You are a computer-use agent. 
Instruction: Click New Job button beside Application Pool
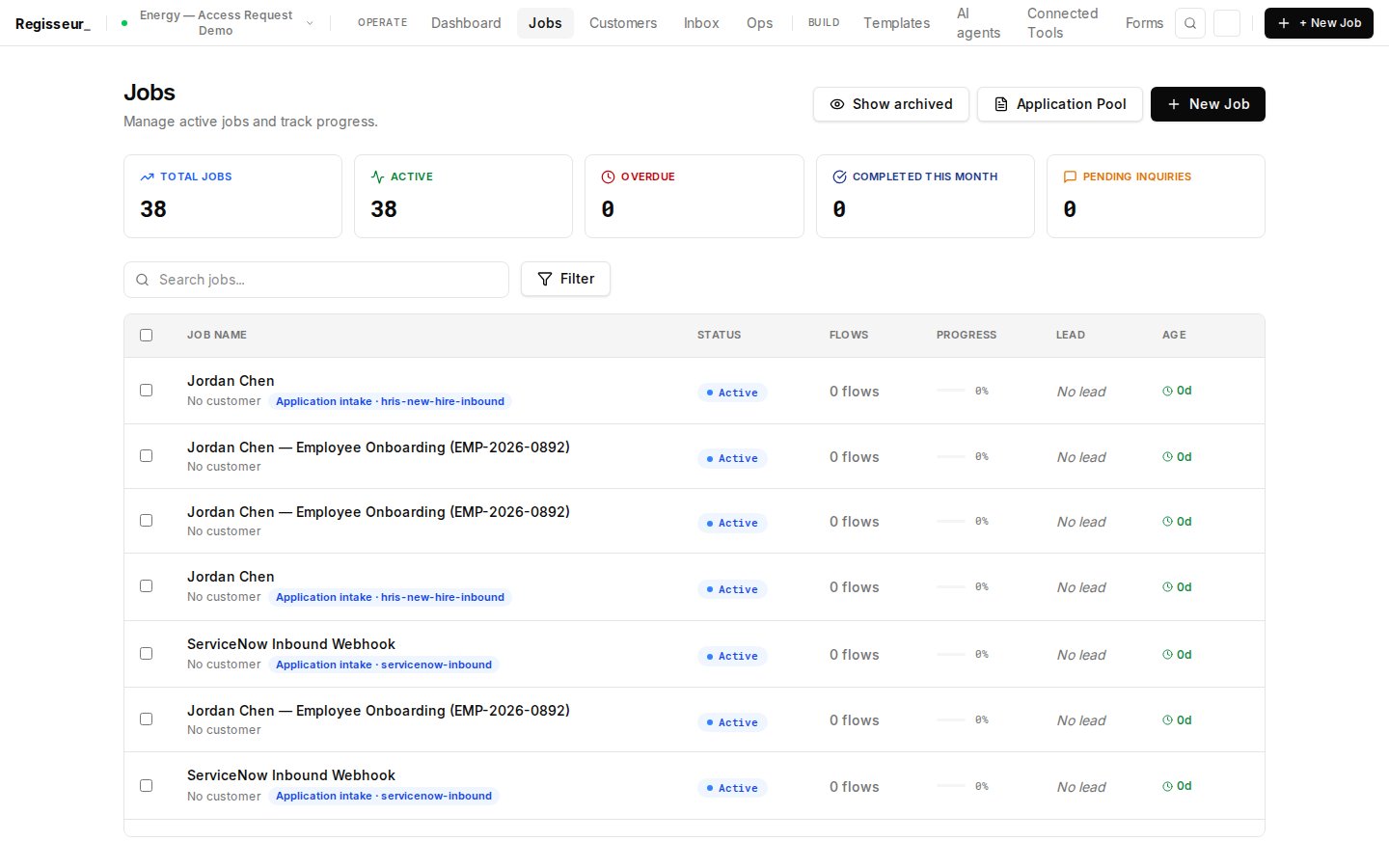[1208, 104]
